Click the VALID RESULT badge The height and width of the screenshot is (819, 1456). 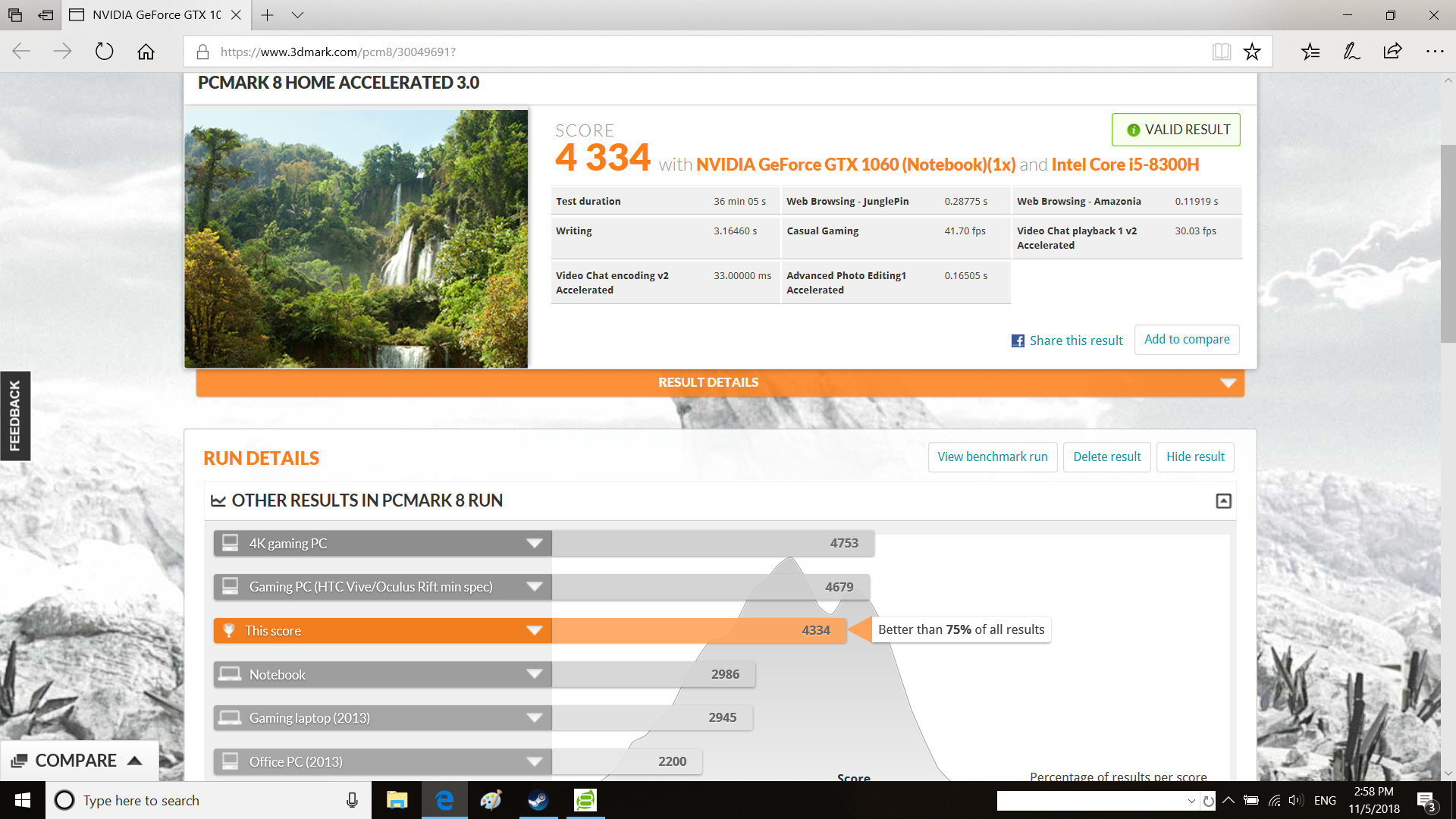(x=1175, y=130)
